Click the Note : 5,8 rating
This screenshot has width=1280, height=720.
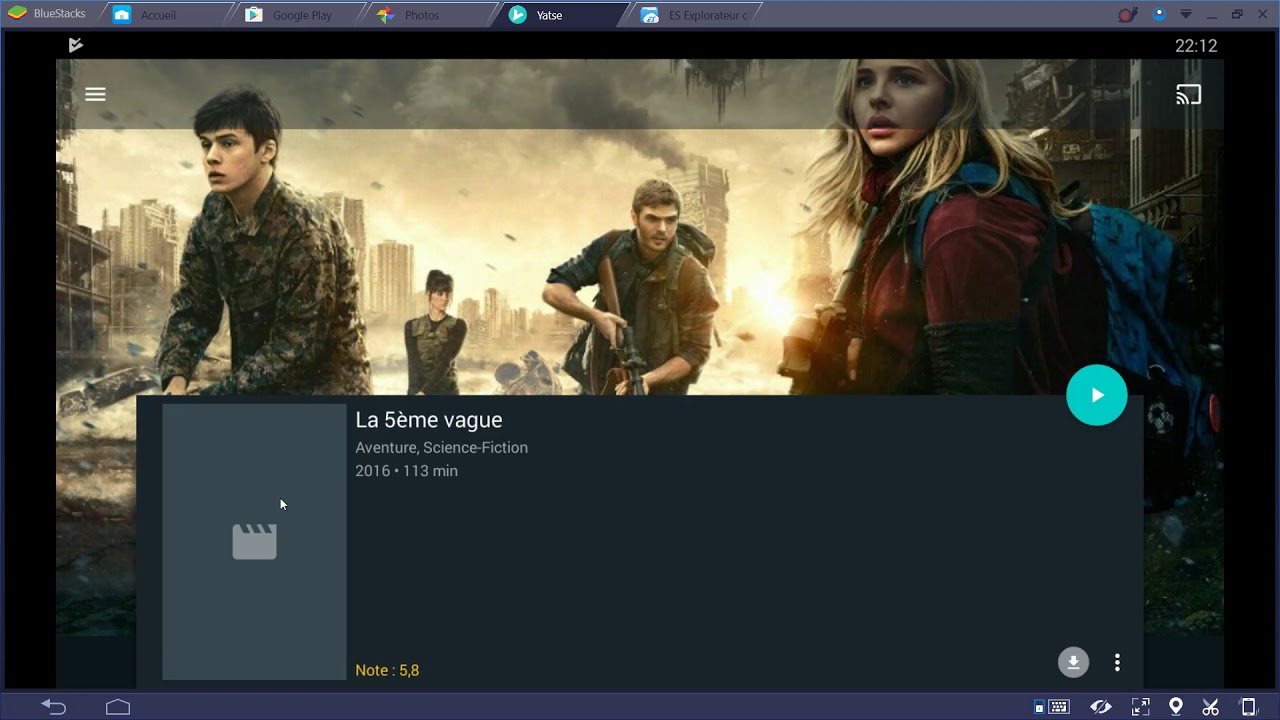387,670
